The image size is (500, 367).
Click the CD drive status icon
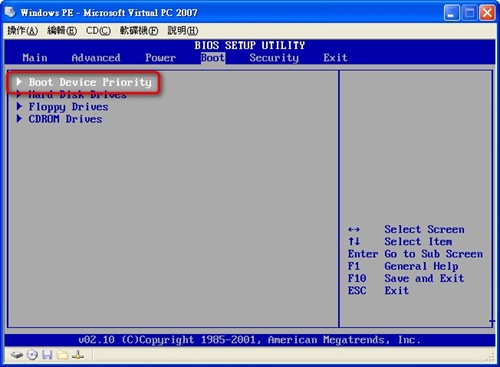click(x=32, y=355)
